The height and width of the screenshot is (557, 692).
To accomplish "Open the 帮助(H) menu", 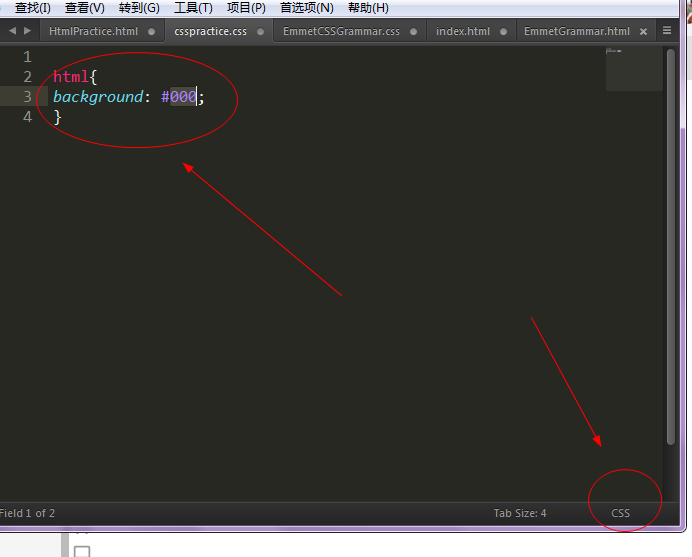I will 368,8.
